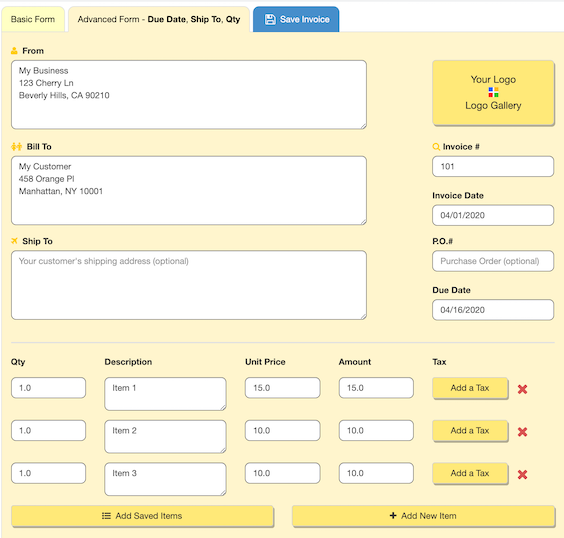Open the Your Logo upload box

(493, 92)
